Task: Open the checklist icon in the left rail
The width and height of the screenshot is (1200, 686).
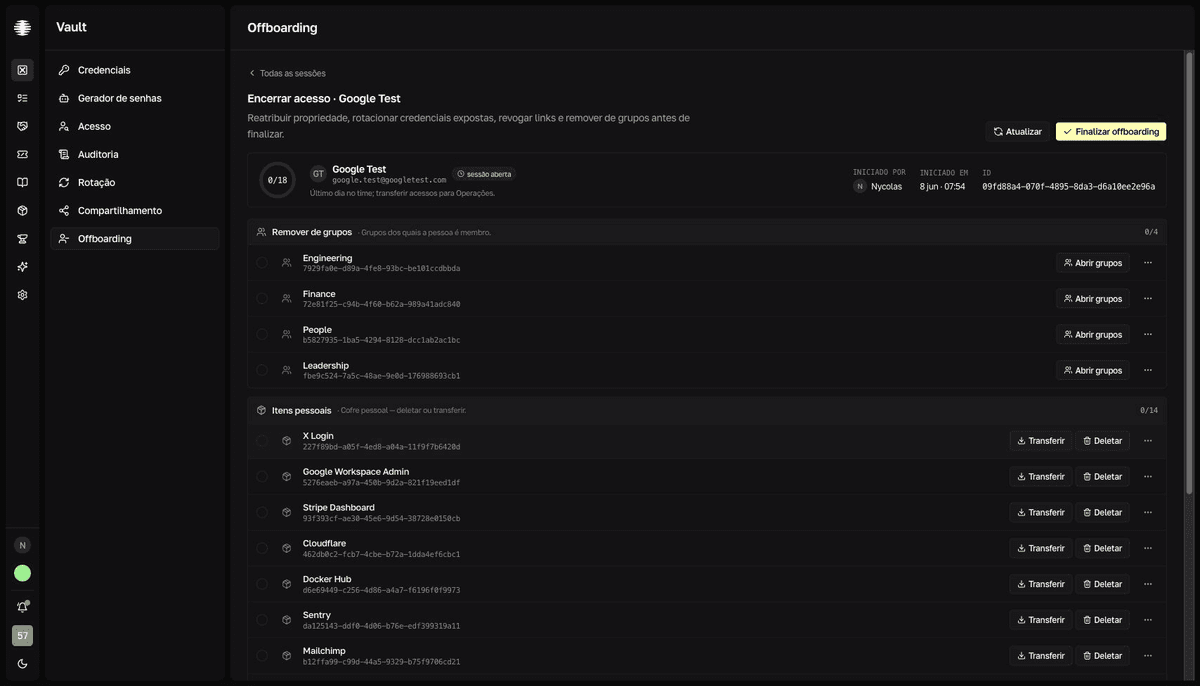Action: pyautogui.click(x=22, y=98)
